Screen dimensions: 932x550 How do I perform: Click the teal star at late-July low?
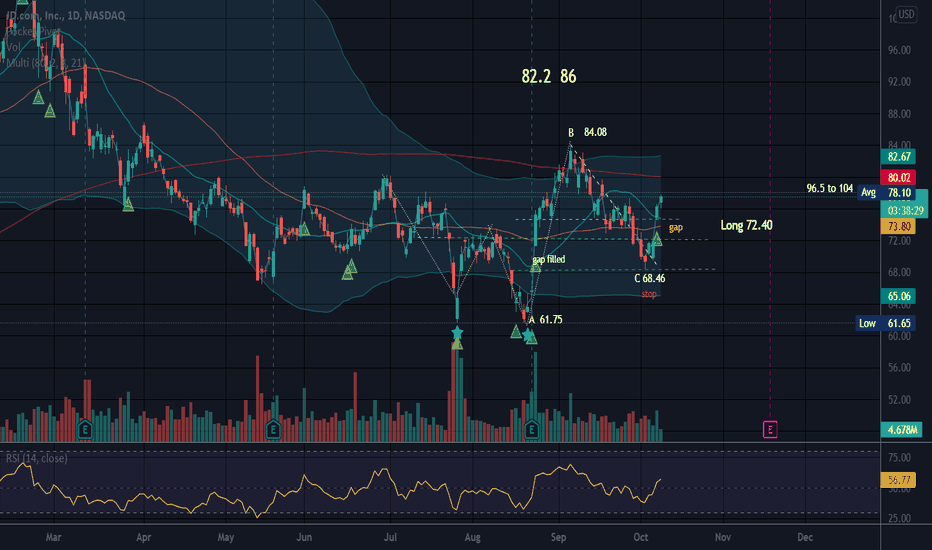pyautogui.click(x=457, y=332)
